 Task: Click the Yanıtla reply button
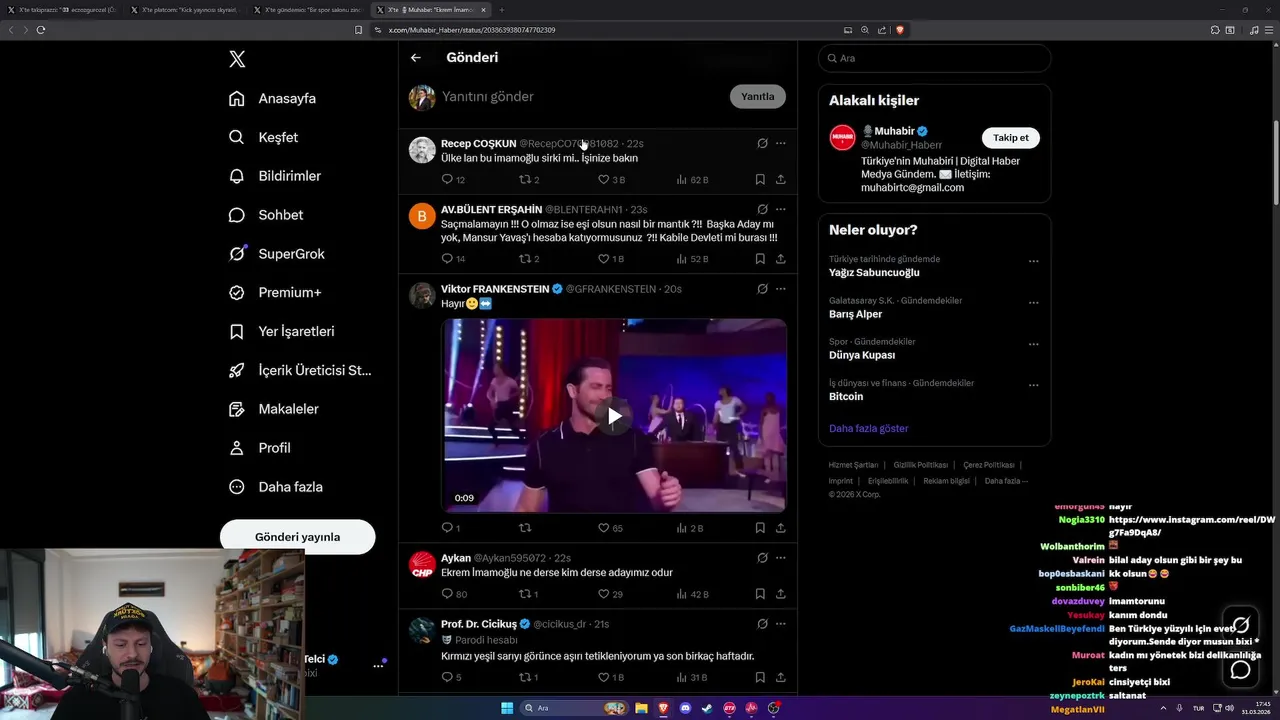(x=758, y=97)
